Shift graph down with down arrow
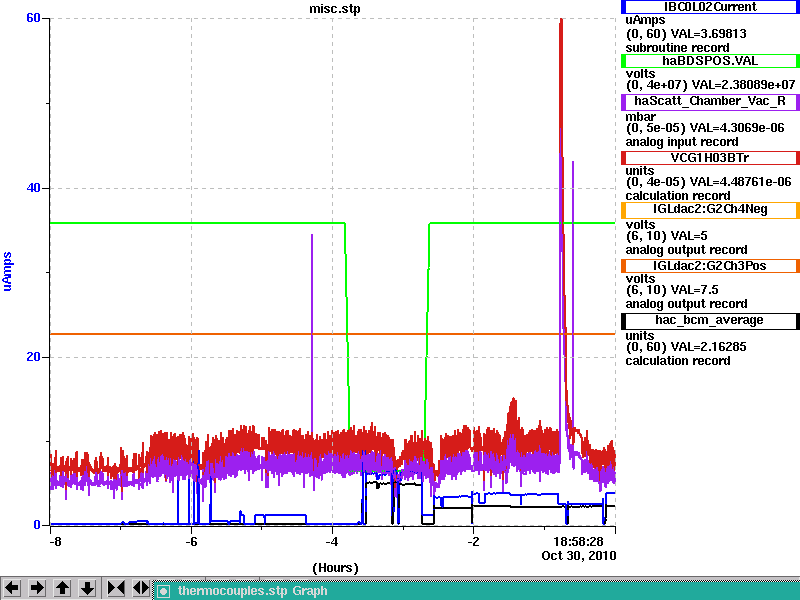This screenshot has height=600, width=800. pos(87,588)
